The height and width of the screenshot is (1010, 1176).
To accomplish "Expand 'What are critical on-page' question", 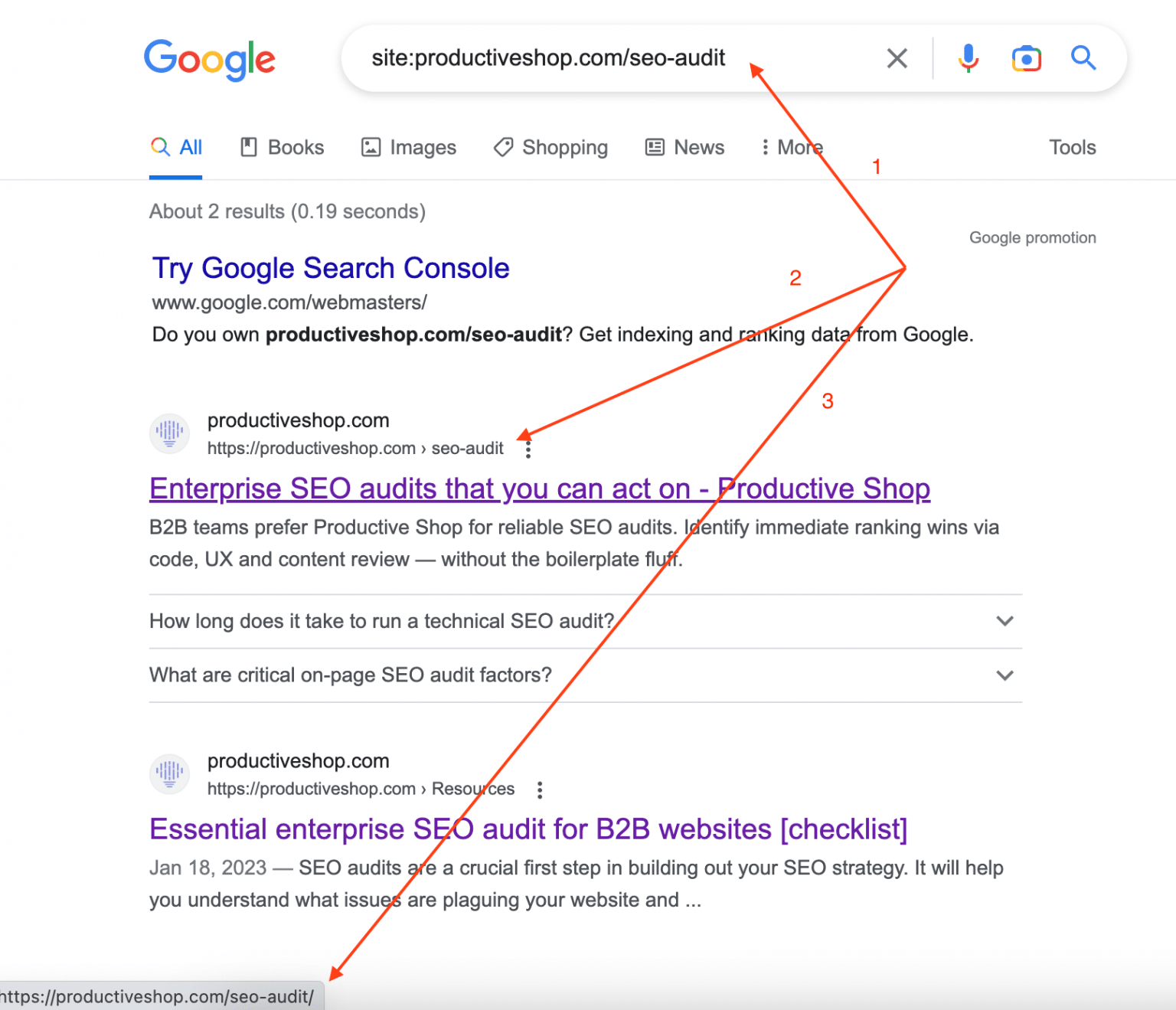I will point(1004,675).
